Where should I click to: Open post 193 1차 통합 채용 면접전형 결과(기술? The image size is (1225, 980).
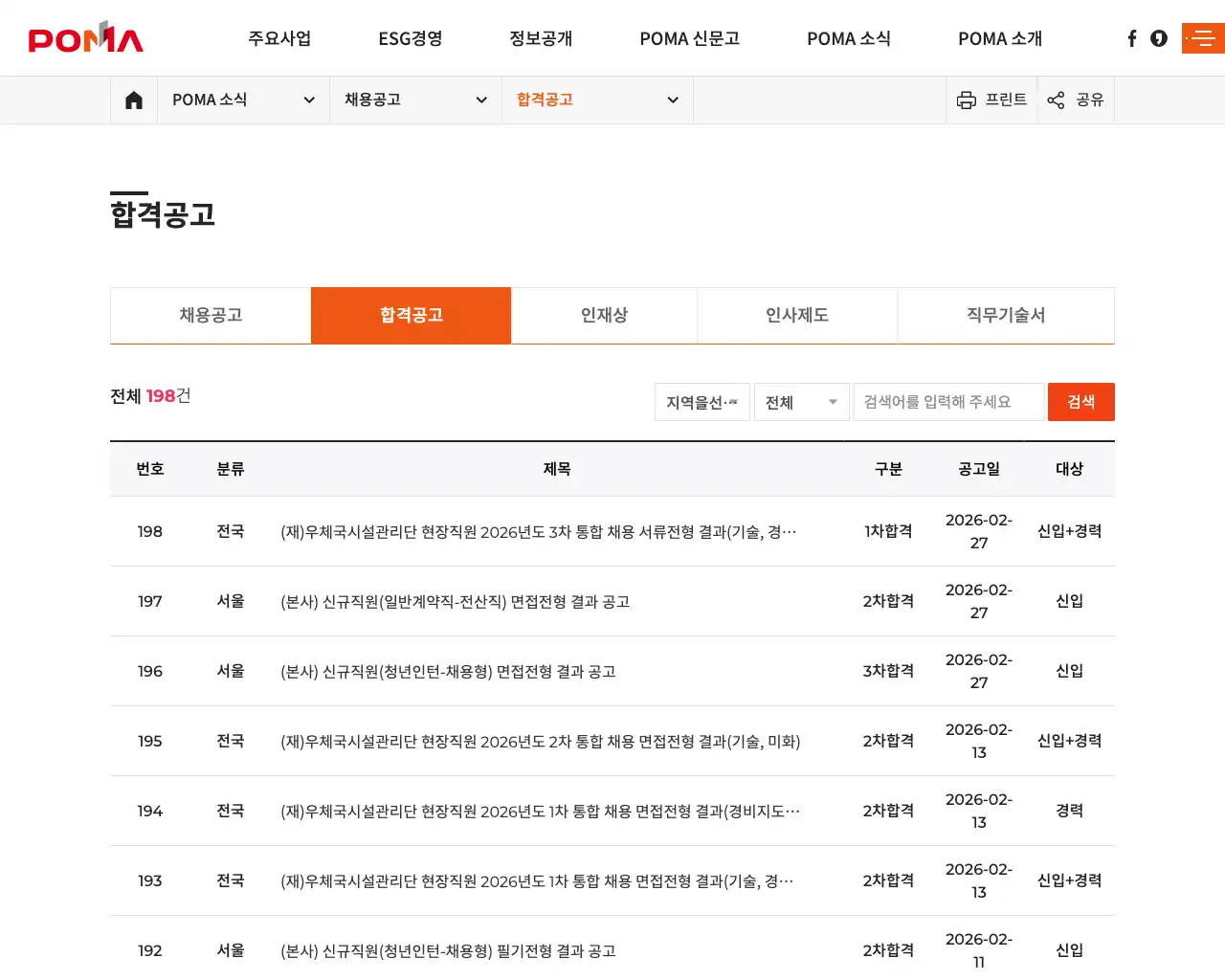pos(537,880)
